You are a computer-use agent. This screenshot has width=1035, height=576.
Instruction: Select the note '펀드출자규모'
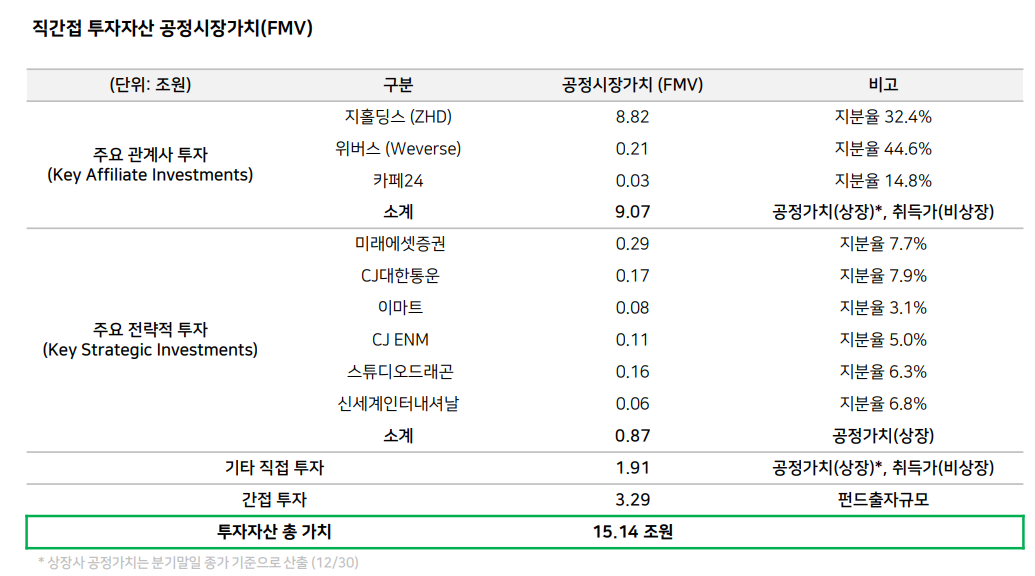(883, 499)
